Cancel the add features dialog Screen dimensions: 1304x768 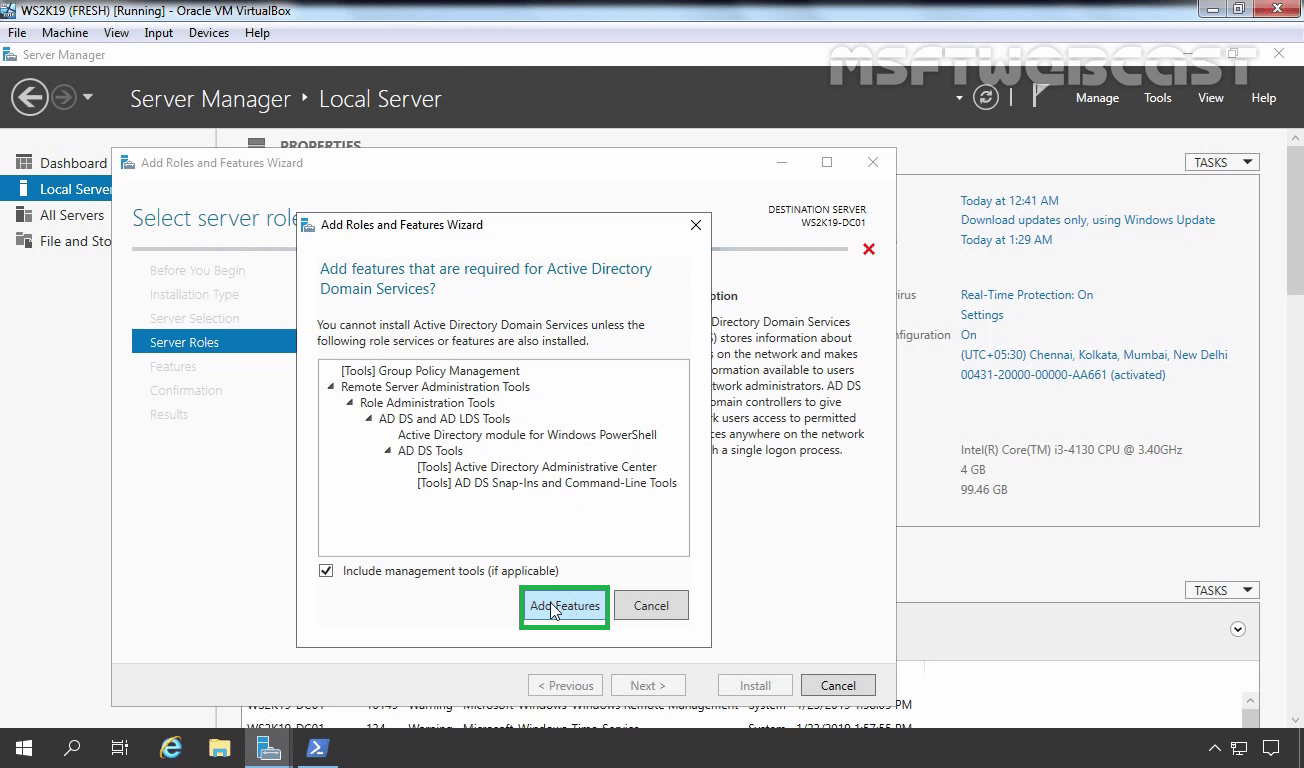click(651, 606)
